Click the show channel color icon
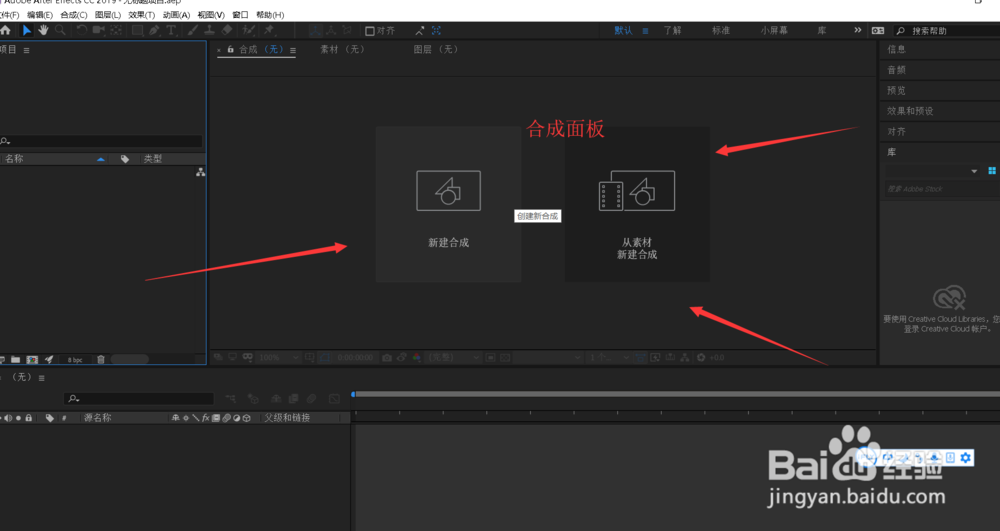 [416, 358]
